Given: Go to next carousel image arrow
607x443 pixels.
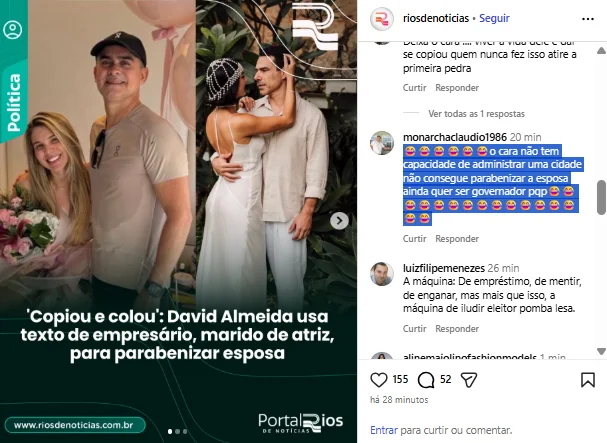Looking at the screenshot, I should click(340, 221).
